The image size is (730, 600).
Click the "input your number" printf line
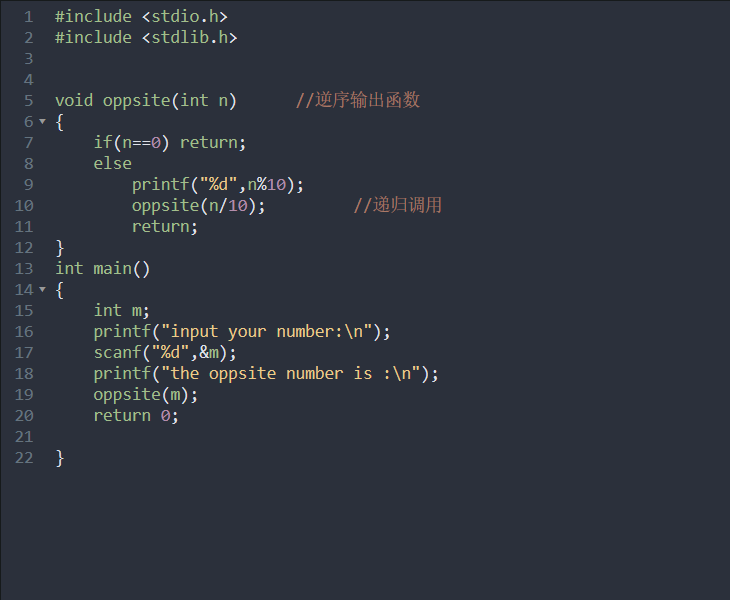click(x=242, y=332)
